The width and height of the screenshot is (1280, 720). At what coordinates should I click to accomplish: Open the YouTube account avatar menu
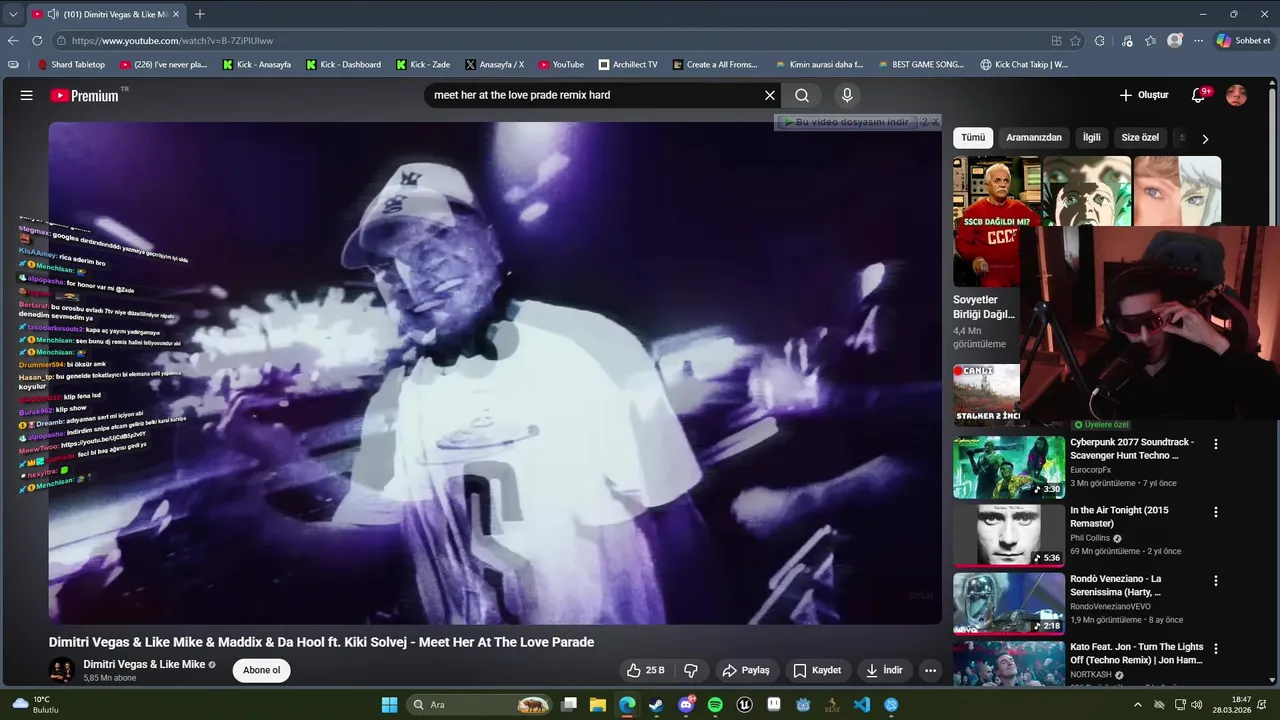1236,95
